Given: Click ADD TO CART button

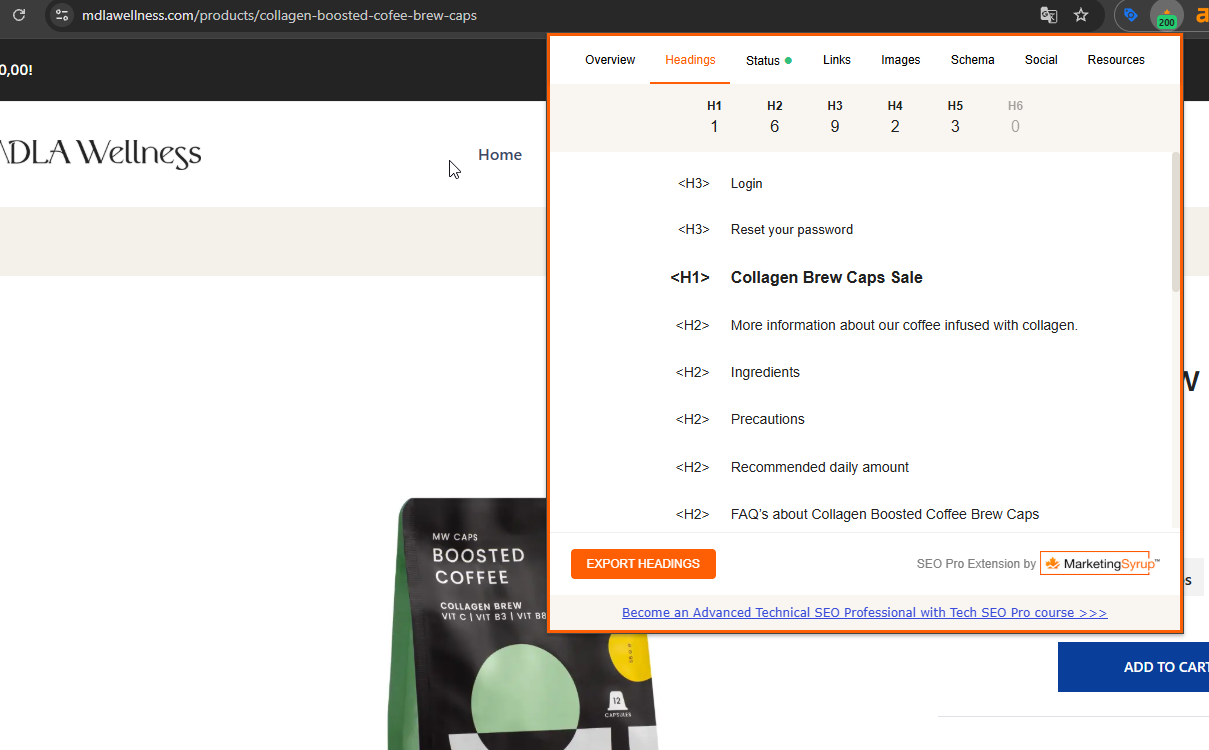Looking at the screenshot, I should (x=1133, y=667).
